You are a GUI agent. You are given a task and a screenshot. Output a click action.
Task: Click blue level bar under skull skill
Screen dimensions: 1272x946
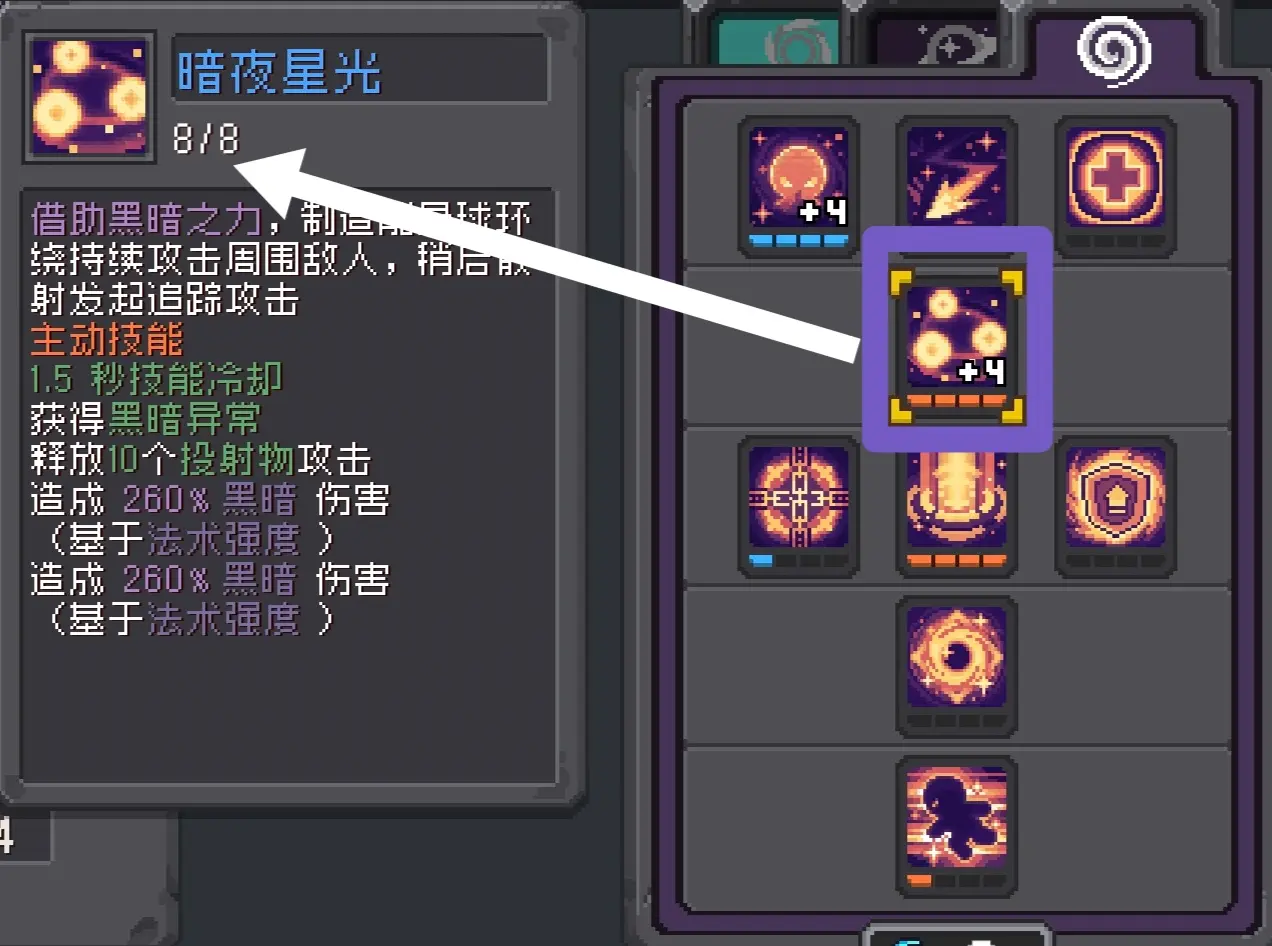tap(798, 241)
